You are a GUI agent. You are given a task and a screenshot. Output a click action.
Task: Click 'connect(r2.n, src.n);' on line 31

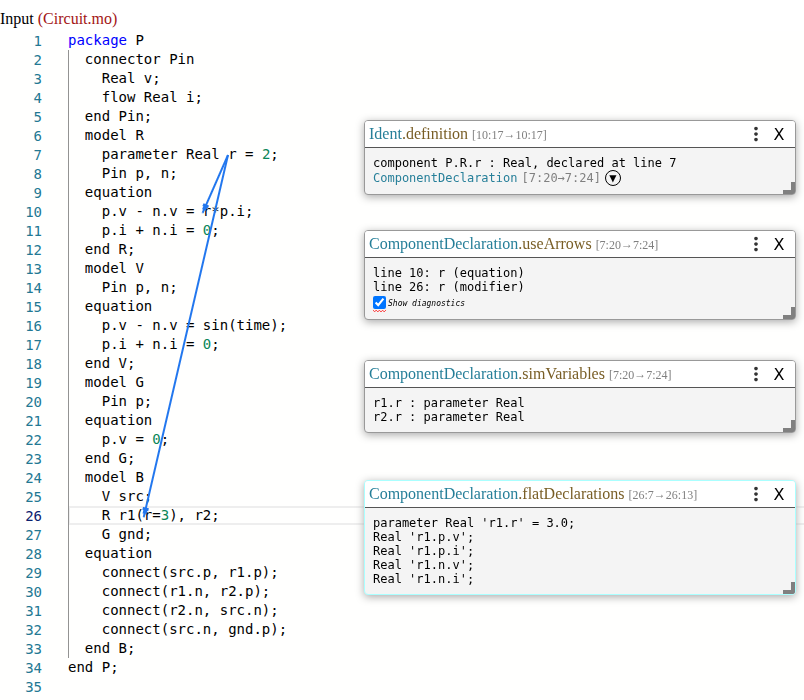pyautogui.click(x=190, y=610)
